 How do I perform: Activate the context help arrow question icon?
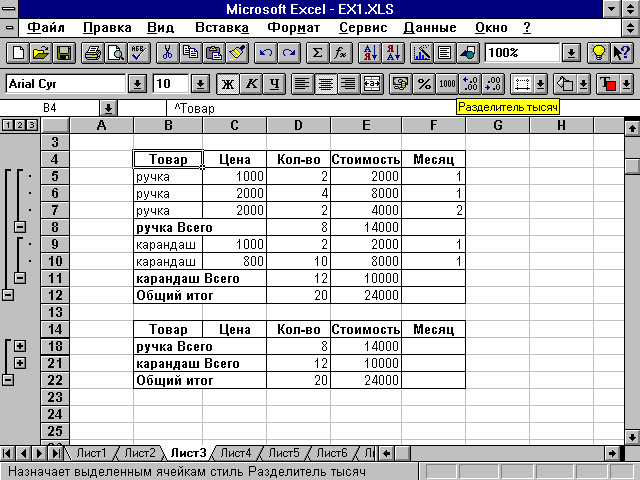[x=621, y=53]
